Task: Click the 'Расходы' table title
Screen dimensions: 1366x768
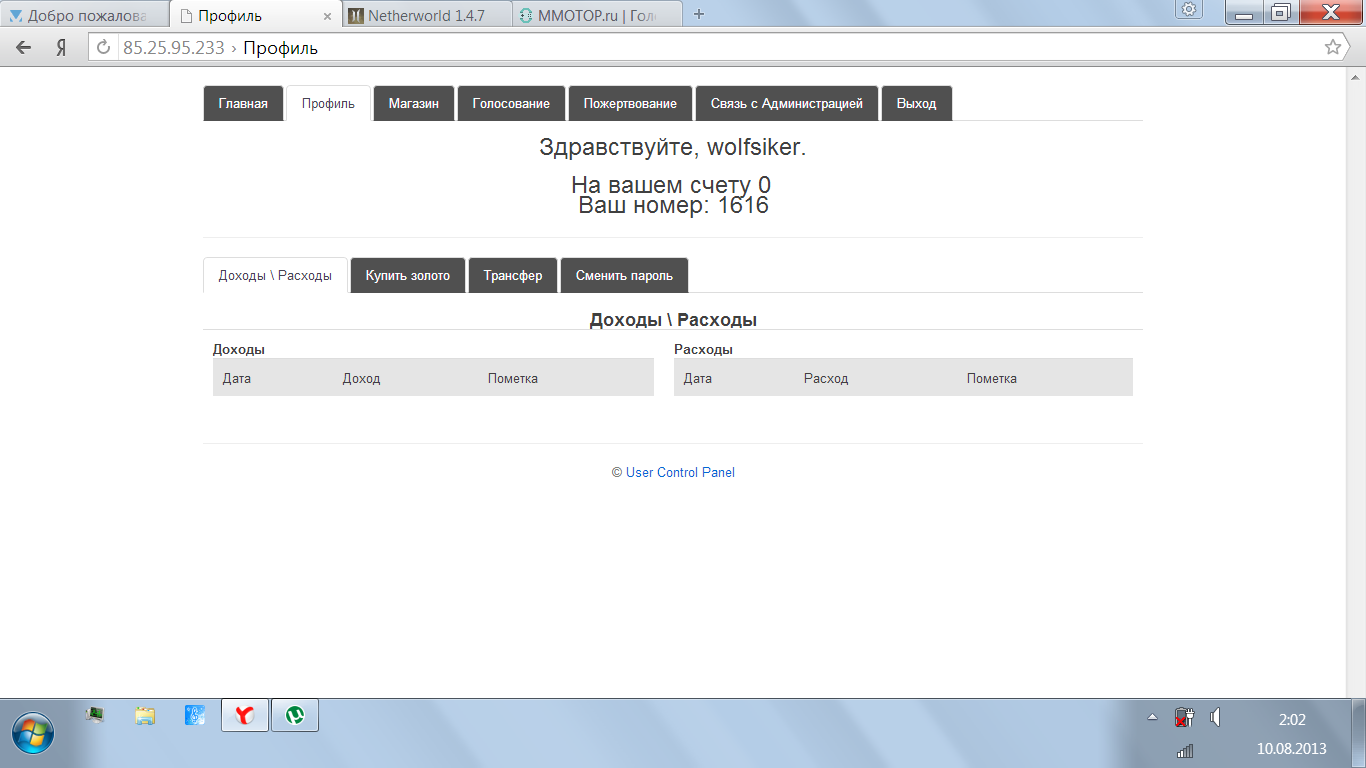Action: pos(703,349)
